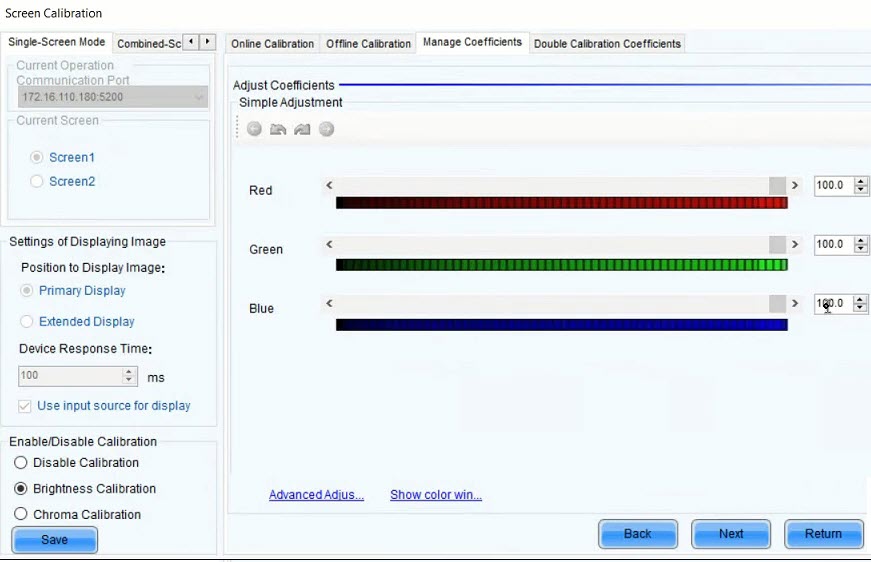The height and width of the screenshot is (562, 871).
Task: Adjust the Device Response Time spinner
Action: (x=128, y=376)
